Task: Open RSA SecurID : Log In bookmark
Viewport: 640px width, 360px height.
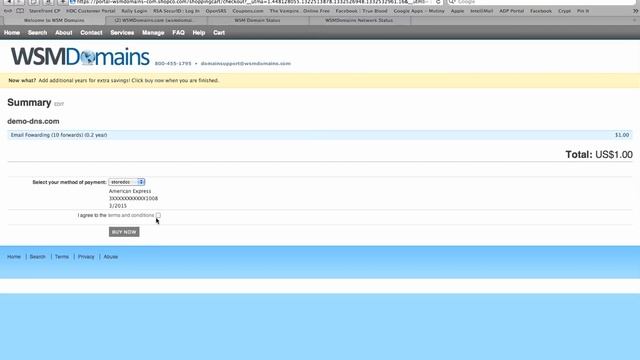Action: click(176, 11)
